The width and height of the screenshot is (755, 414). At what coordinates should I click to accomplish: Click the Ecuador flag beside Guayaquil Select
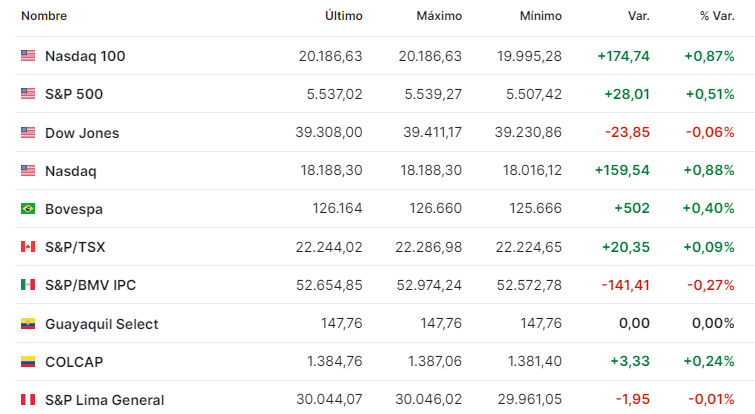28,323
